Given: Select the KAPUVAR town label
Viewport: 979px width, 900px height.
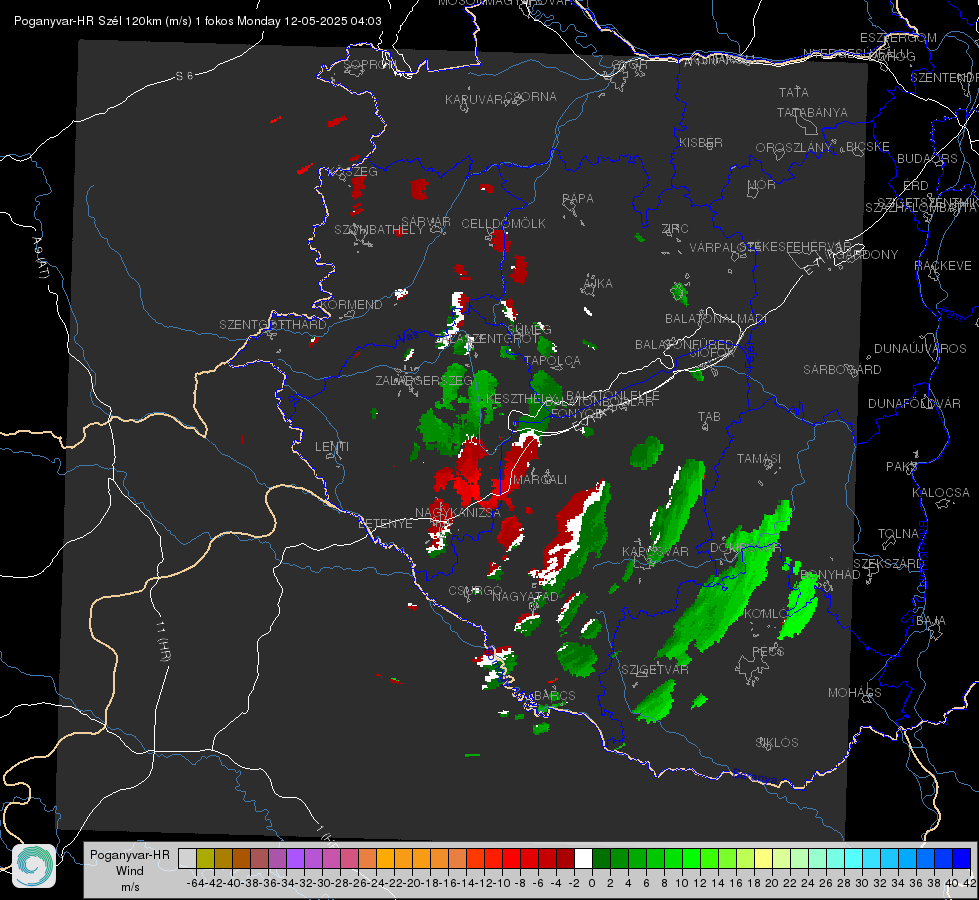Looking at the screenshot, I should point(475,100).
